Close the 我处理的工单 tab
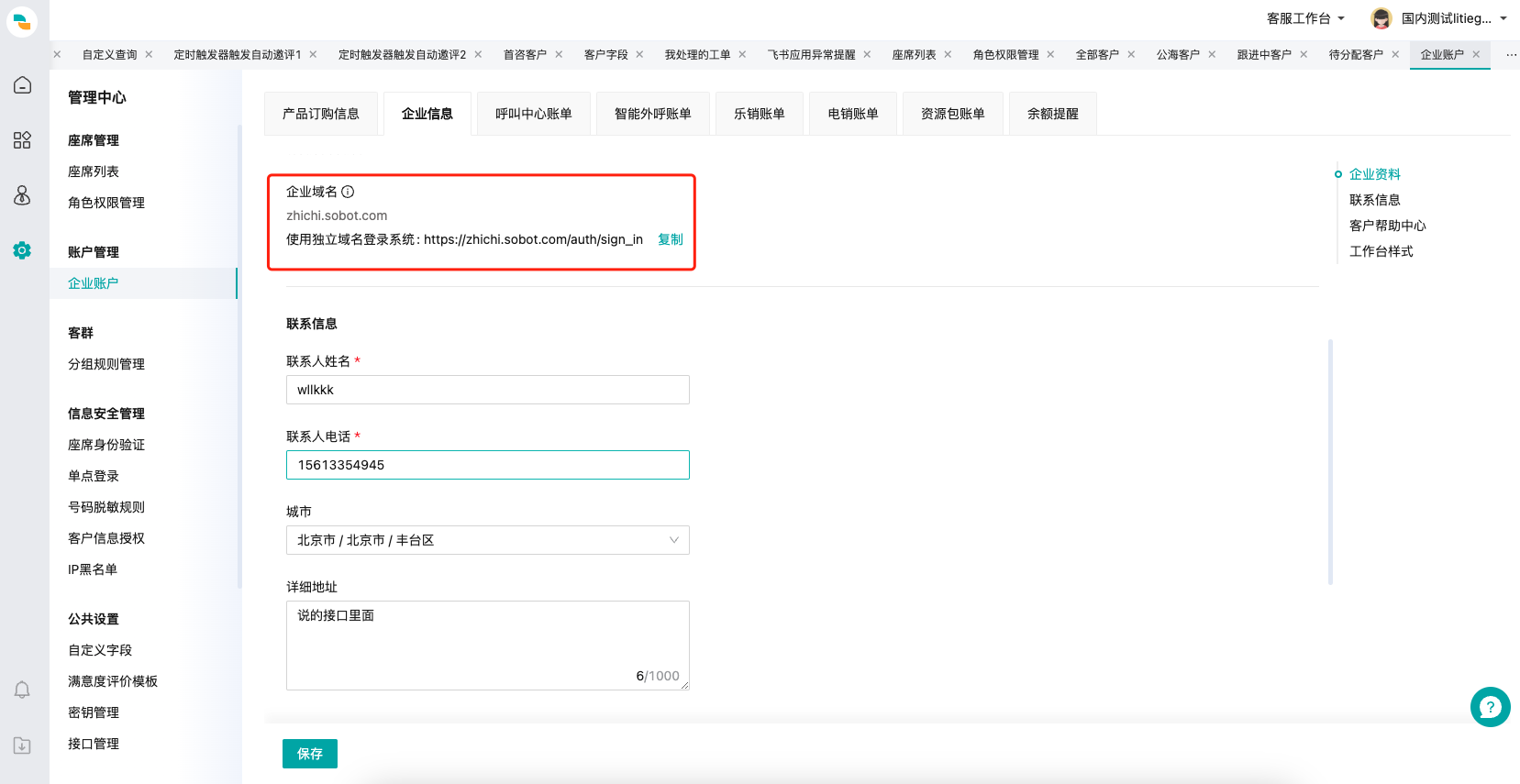 tap(742, 55)
